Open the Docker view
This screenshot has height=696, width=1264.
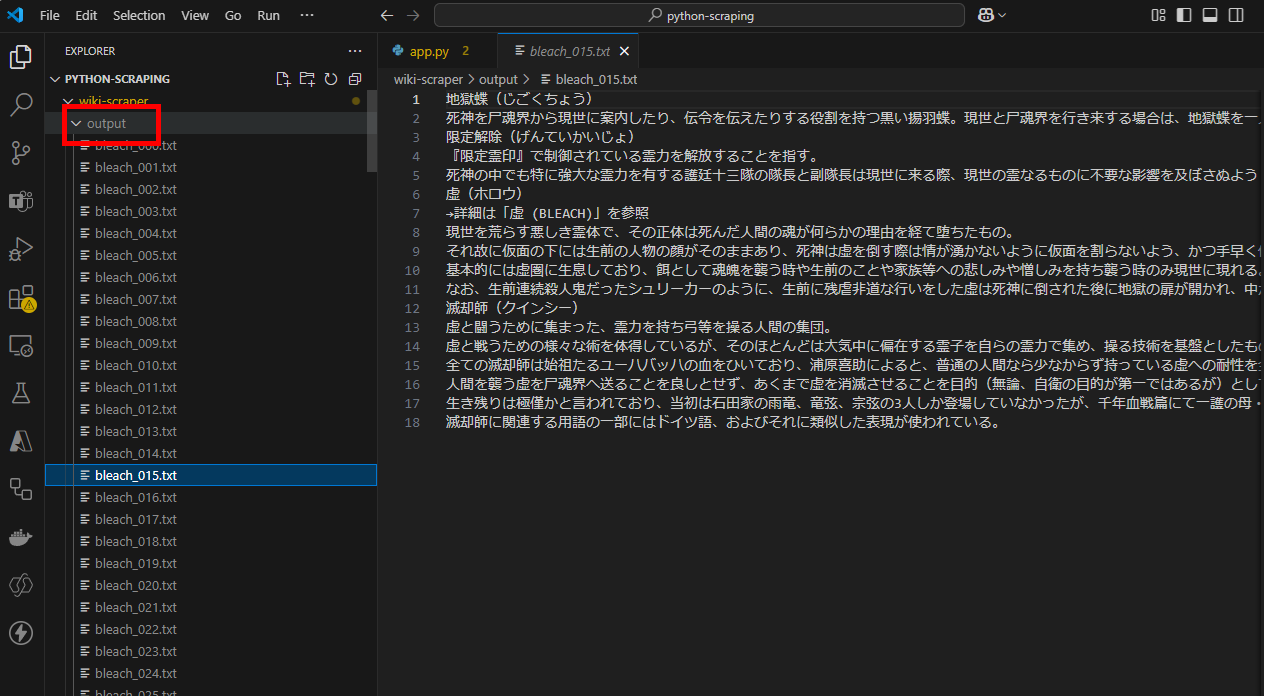[x=21, y=538]
